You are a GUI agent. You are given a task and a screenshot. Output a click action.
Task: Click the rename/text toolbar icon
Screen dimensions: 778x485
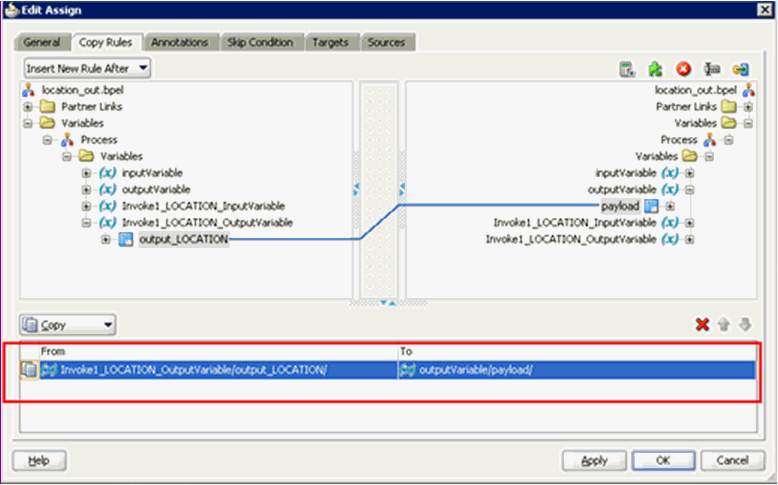pos(713,69)
